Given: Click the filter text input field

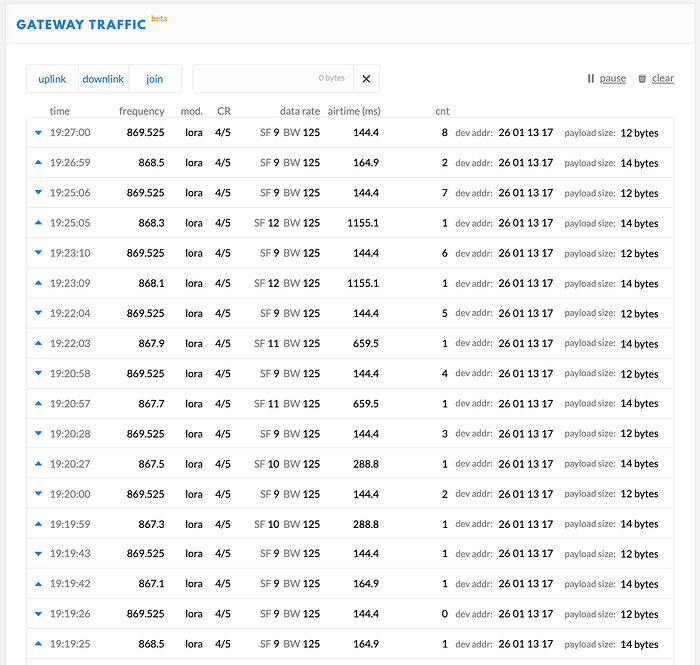Looking at the screenshot, I should [x=270, y=79].
